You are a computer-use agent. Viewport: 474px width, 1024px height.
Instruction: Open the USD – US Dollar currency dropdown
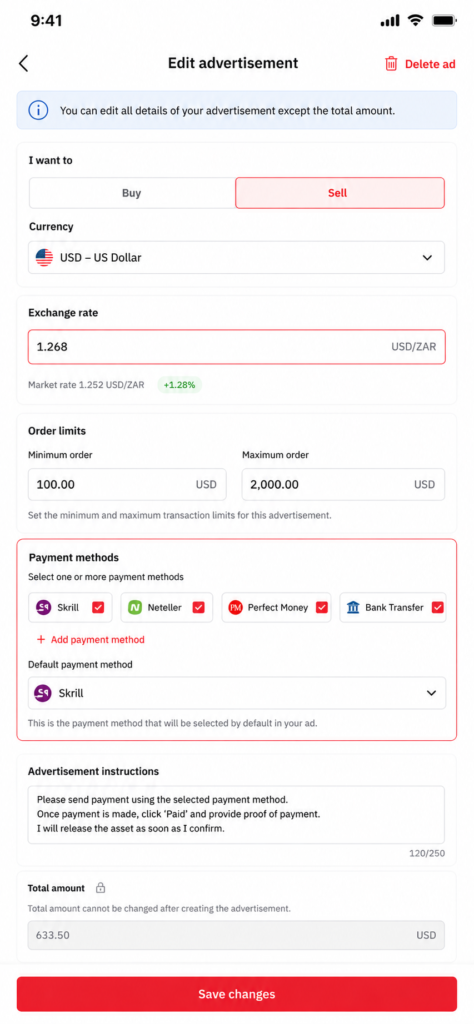pyautogui.click(x=237, y=257)
